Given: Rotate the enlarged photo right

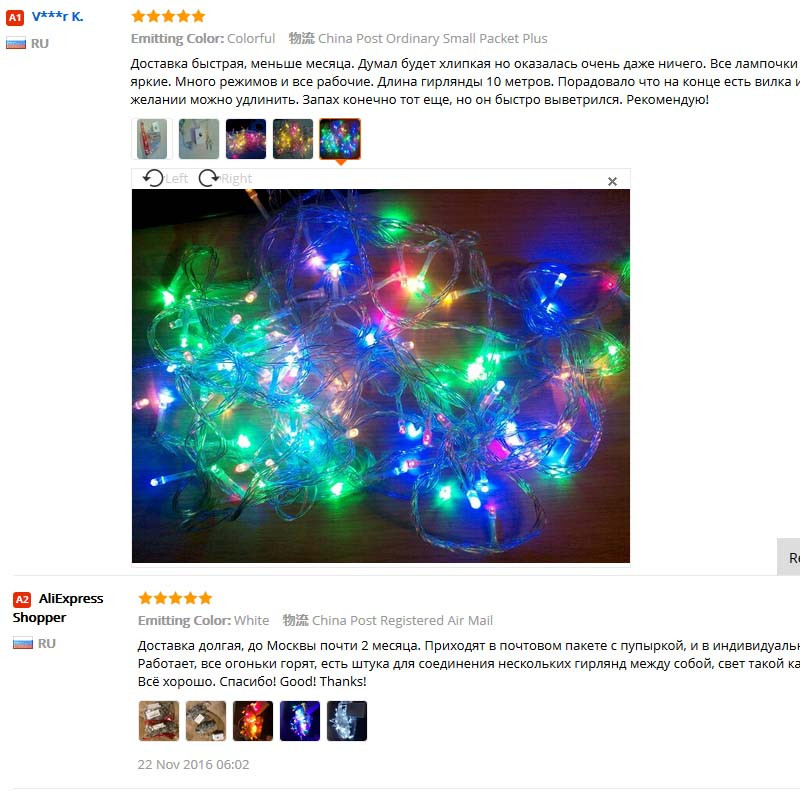Looking at the screenshot, I should coord(225,178).
